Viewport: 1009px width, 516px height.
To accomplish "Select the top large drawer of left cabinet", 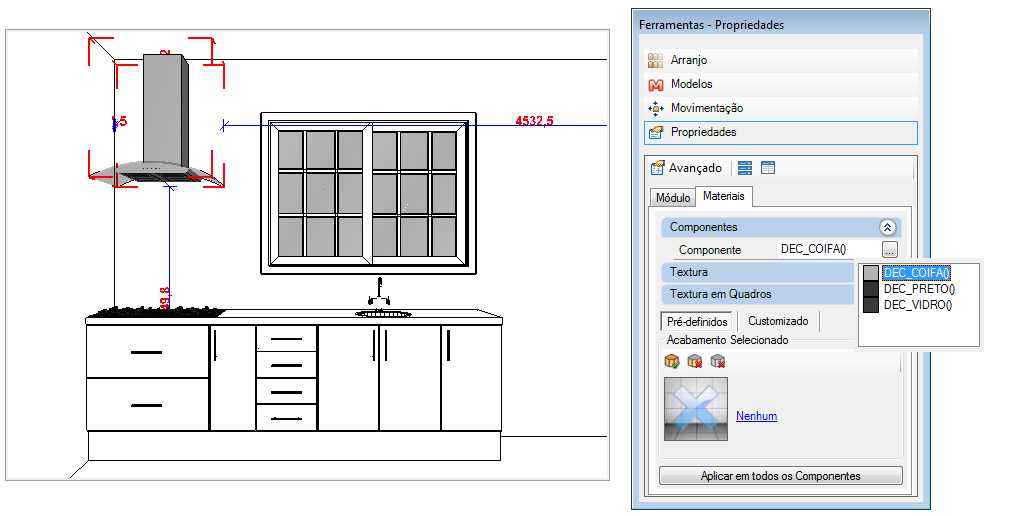I will [x=147, y=351].
